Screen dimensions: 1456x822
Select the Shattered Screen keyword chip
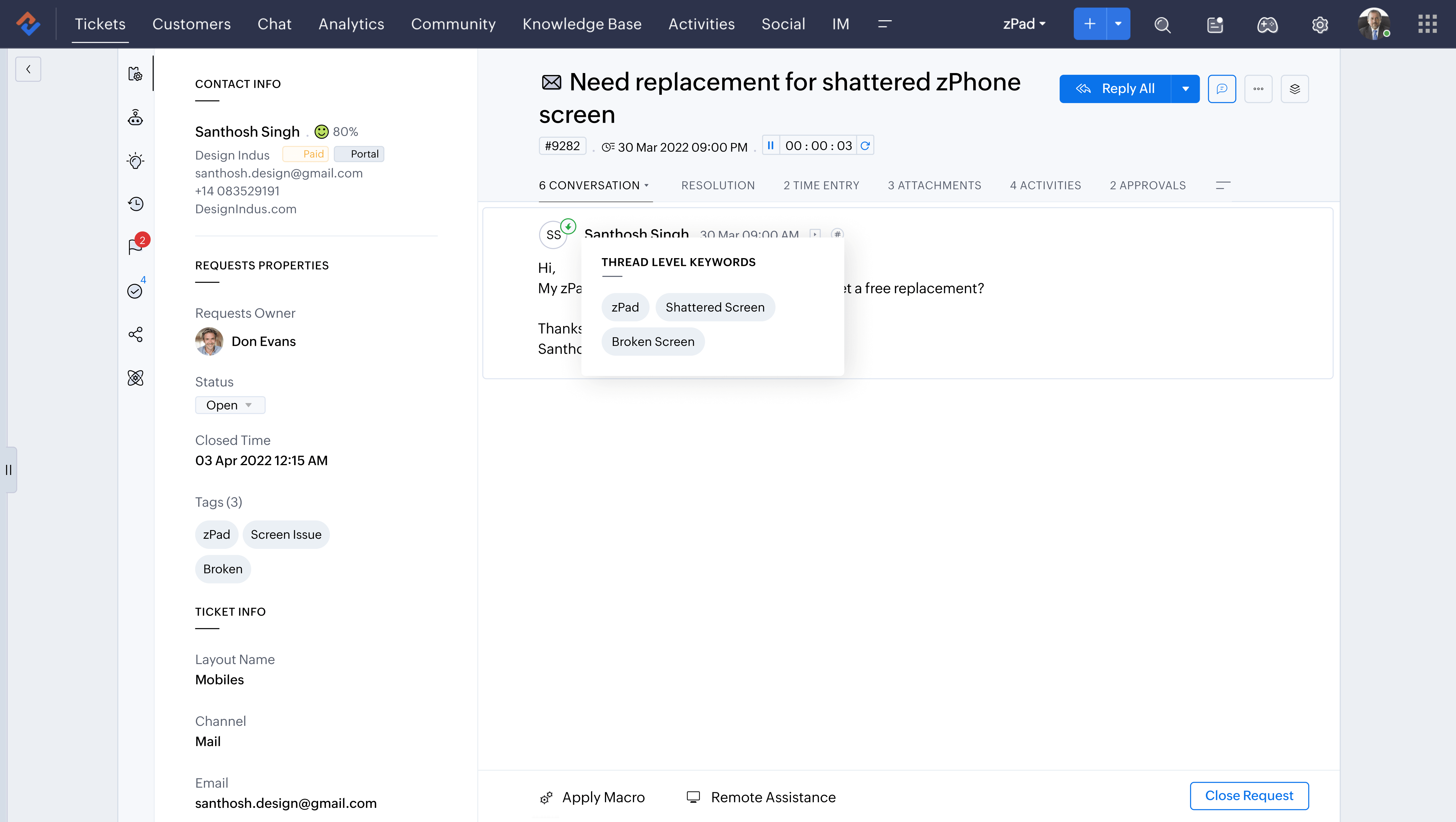pyautogui.click(x=714, y=307)
